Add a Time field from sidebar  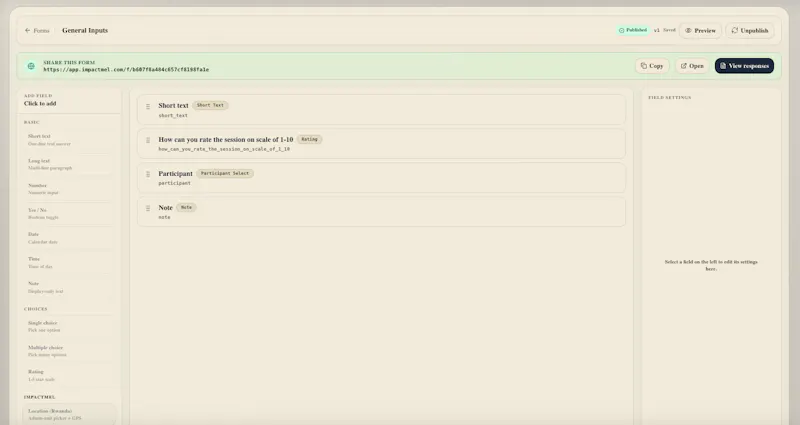click(68, 262)
